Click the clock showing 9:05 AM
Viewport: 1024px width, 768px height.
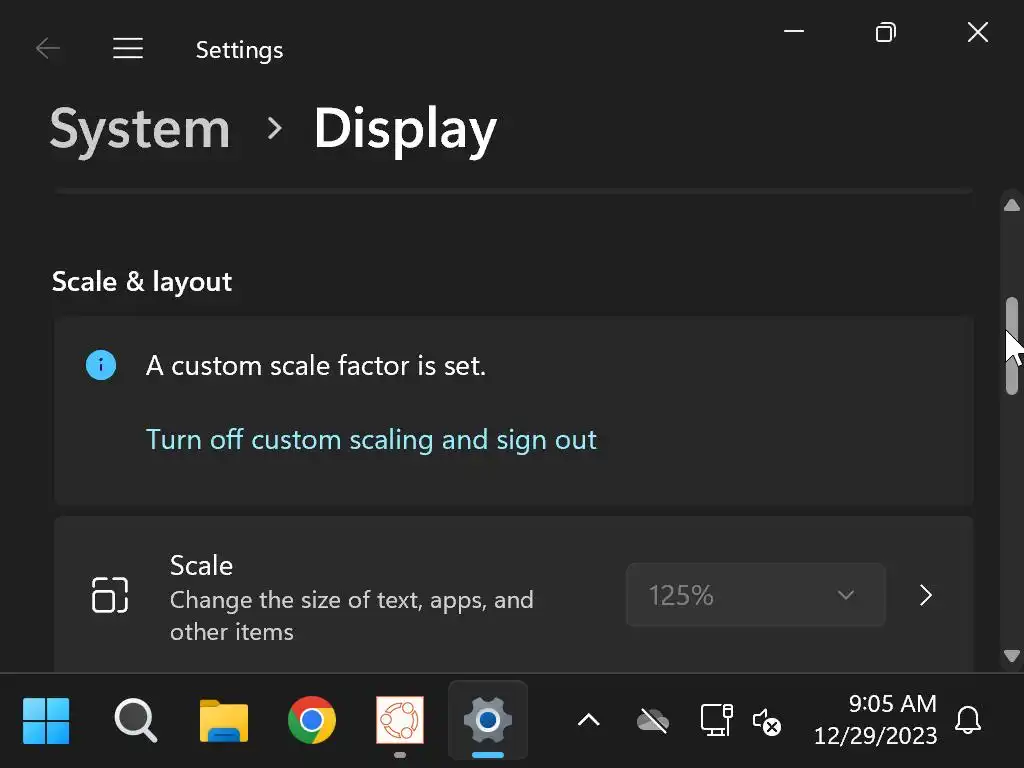coord(875,720)
